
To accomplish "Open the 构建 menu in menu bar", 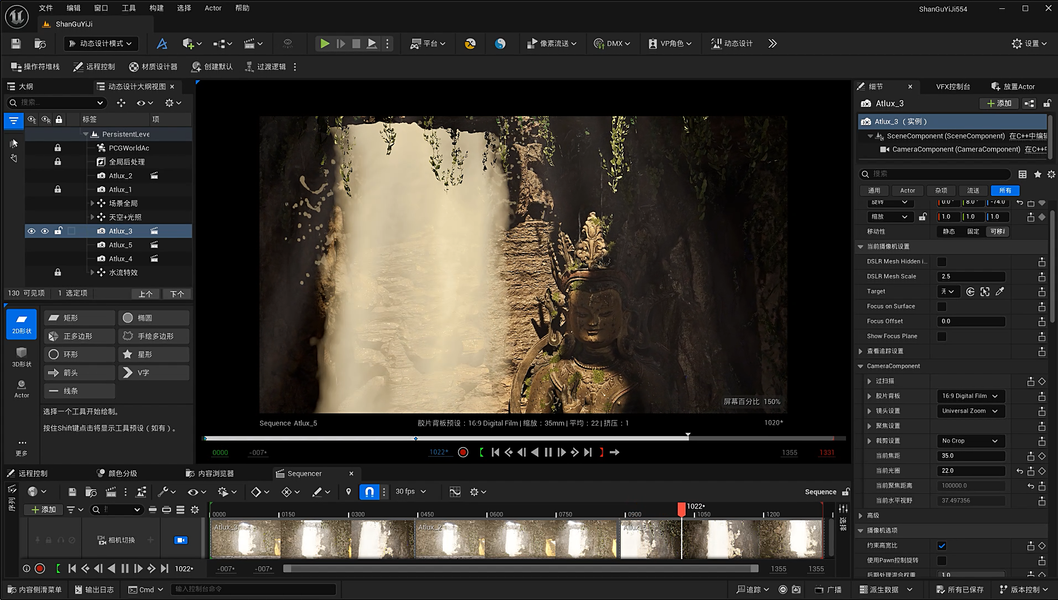I will [156, 8].
